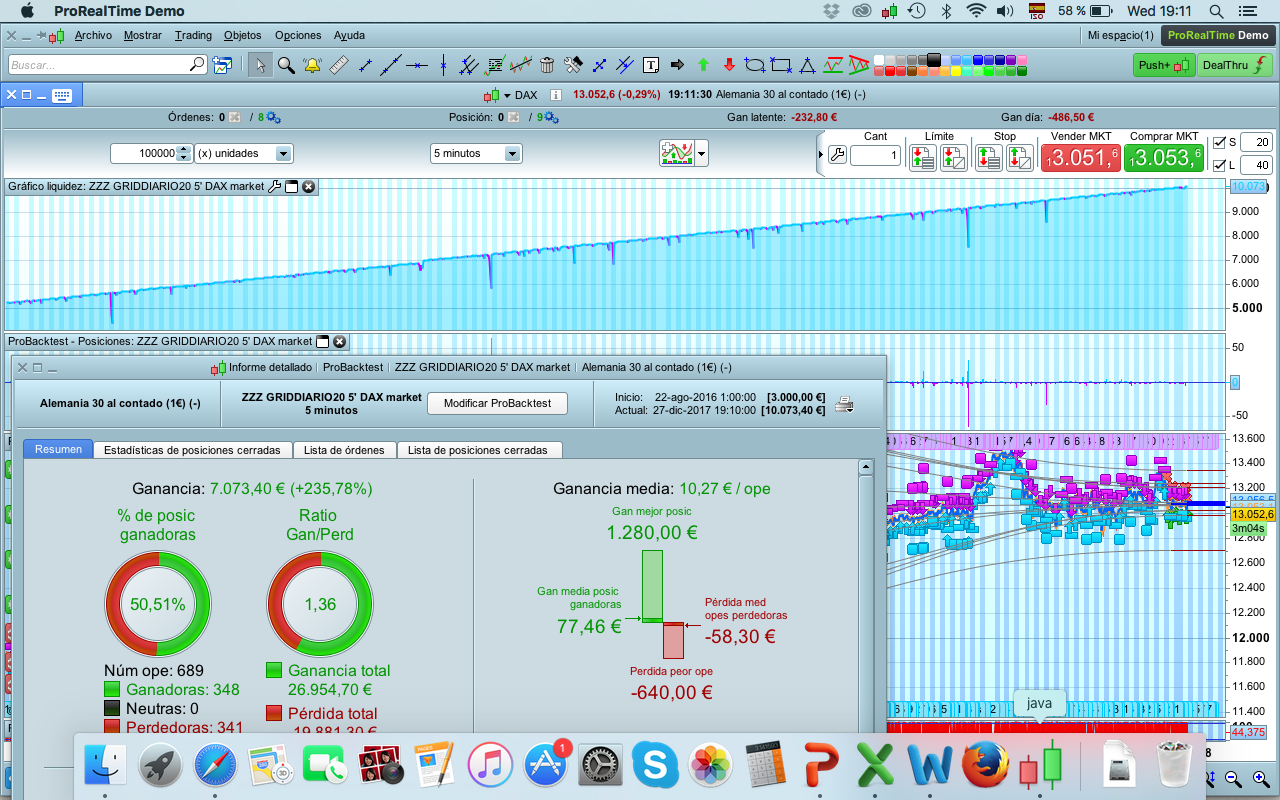Image resolution: width=1280 pixels, height=800 pixels.
Task: Select the magnifying glass zoom tool
Action: click(x=286, y=65)
